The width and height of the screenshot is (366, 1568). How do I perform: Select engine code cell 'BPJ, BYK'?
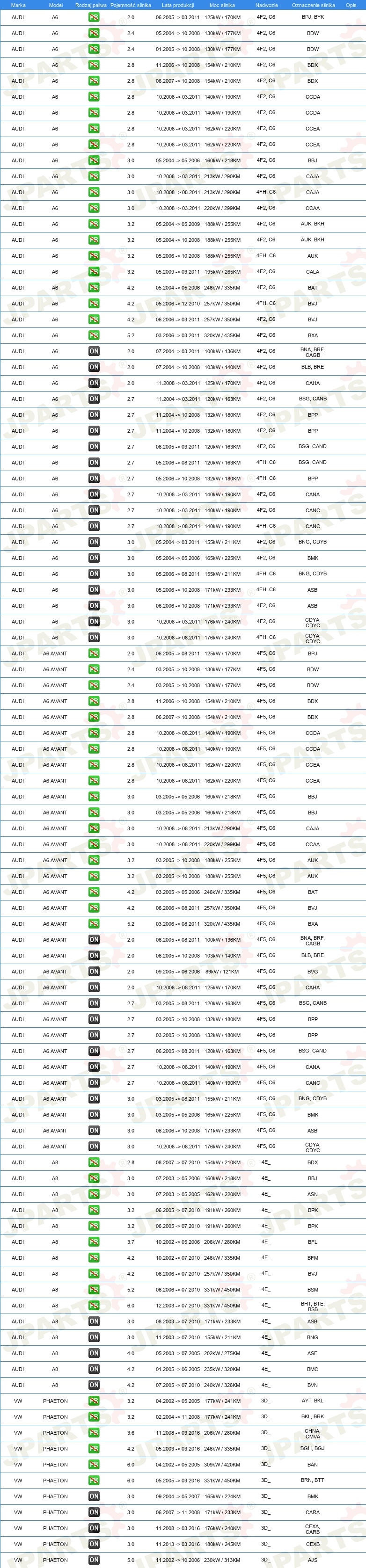[x=313, y=17]
